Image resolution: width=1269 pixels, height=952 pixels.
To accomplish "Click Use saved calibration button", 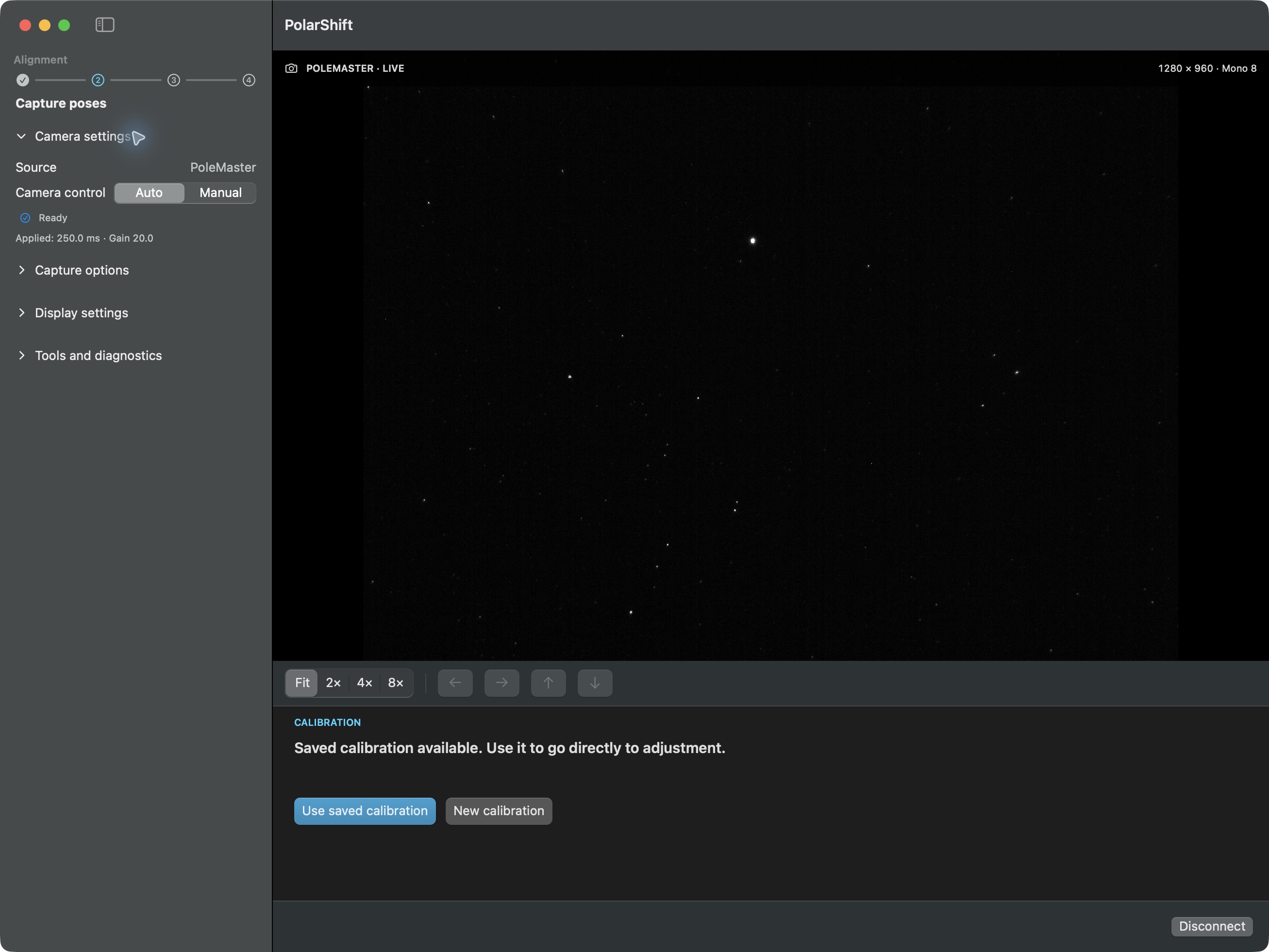I will (x=365, y=811).
